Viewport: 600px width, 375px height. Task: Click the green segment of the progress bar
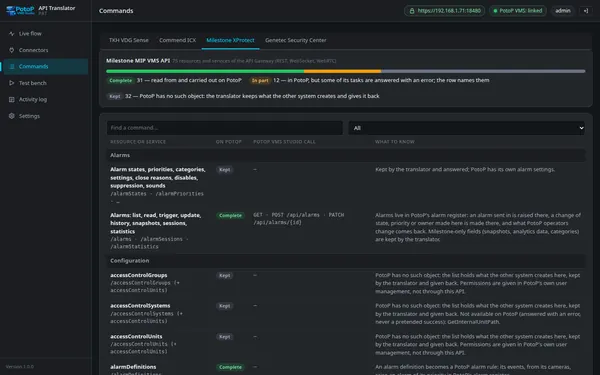[205, 71]
